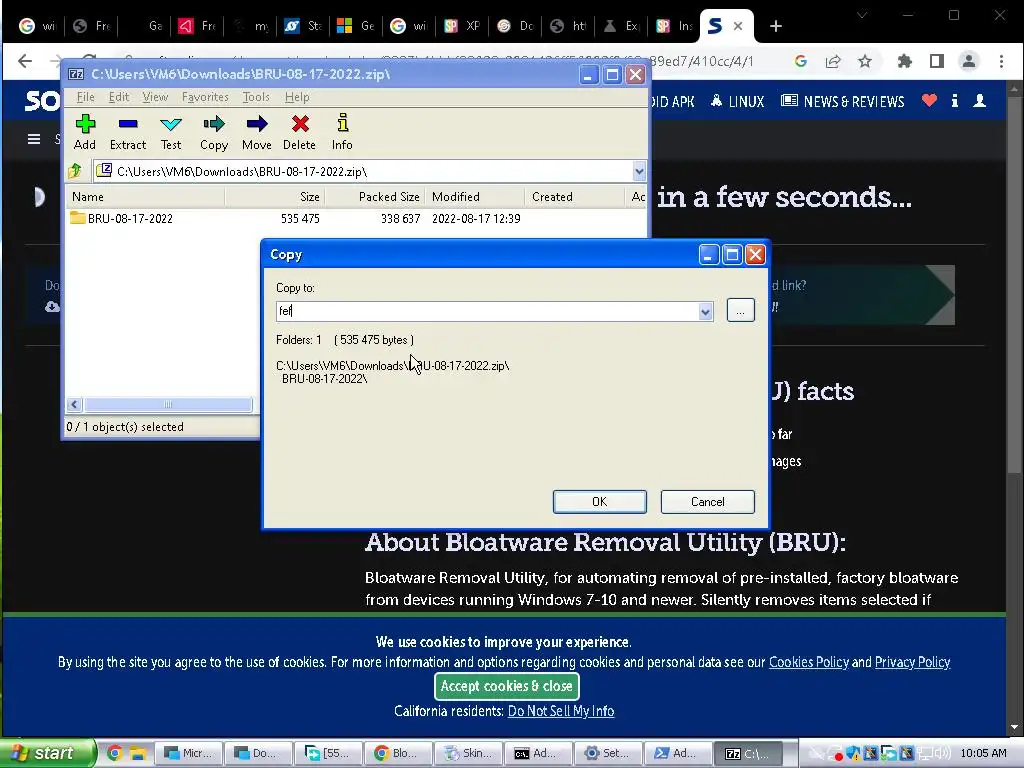Switch to the XP browser tab

[x=462, y=26]
